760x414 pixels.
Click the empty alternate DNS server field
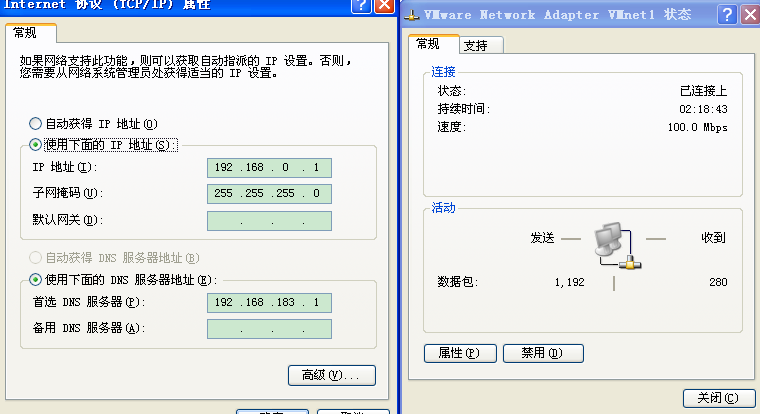point(269,329)
